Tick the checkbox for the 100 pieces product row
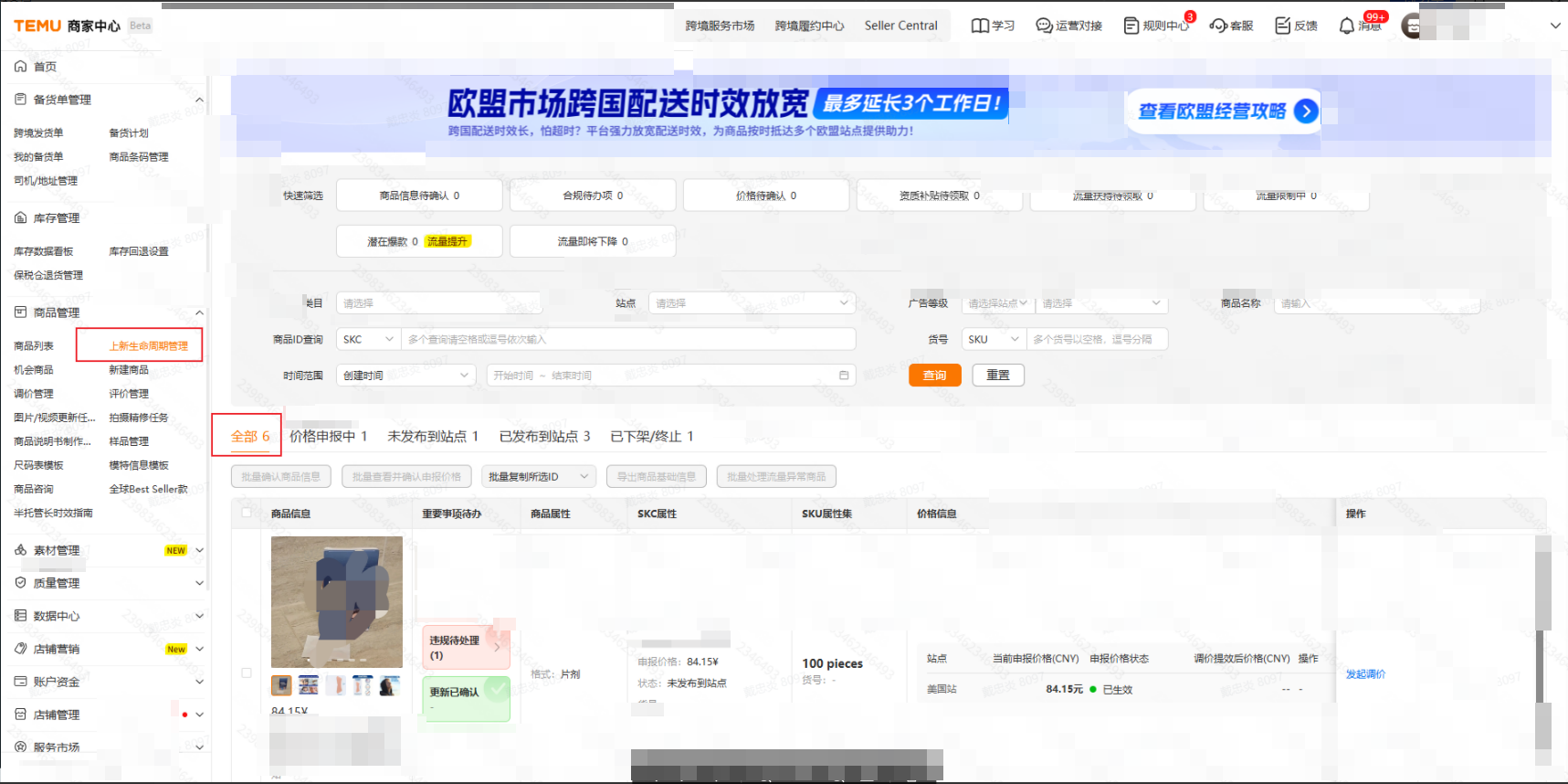1568x784 pixels. [247, 673]
